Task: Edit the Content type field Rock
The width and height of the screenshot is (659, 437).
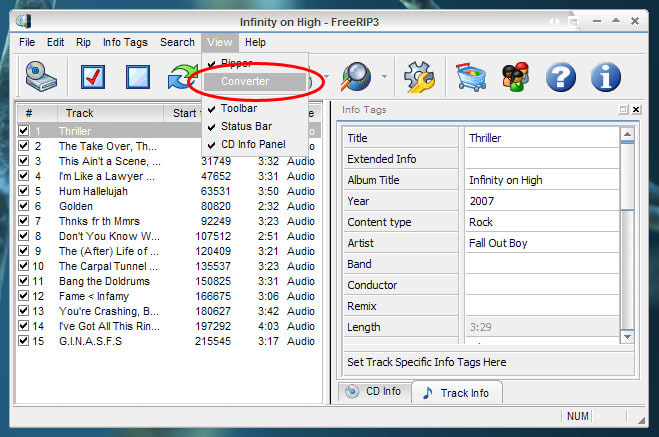Action: [542, 222]
